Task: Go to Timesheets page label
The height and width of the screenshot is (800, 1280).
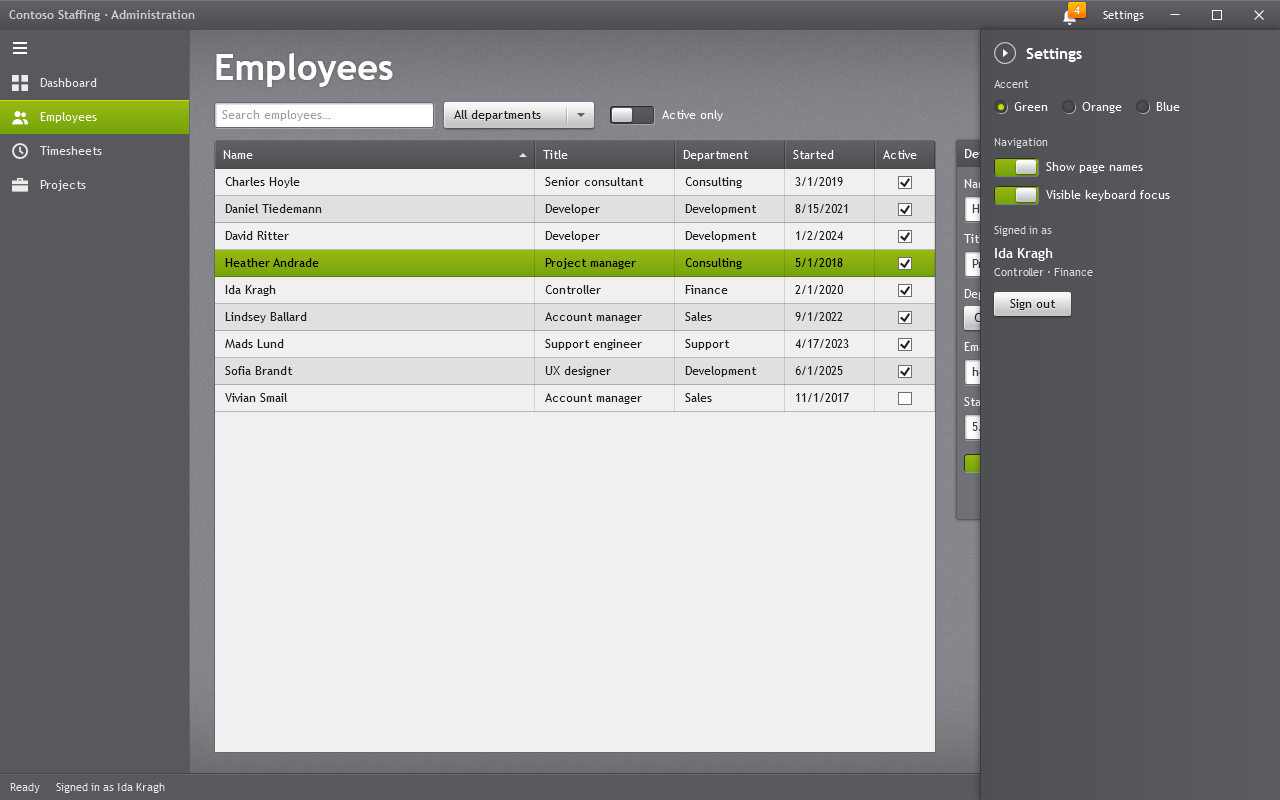Action: point(71,151)
